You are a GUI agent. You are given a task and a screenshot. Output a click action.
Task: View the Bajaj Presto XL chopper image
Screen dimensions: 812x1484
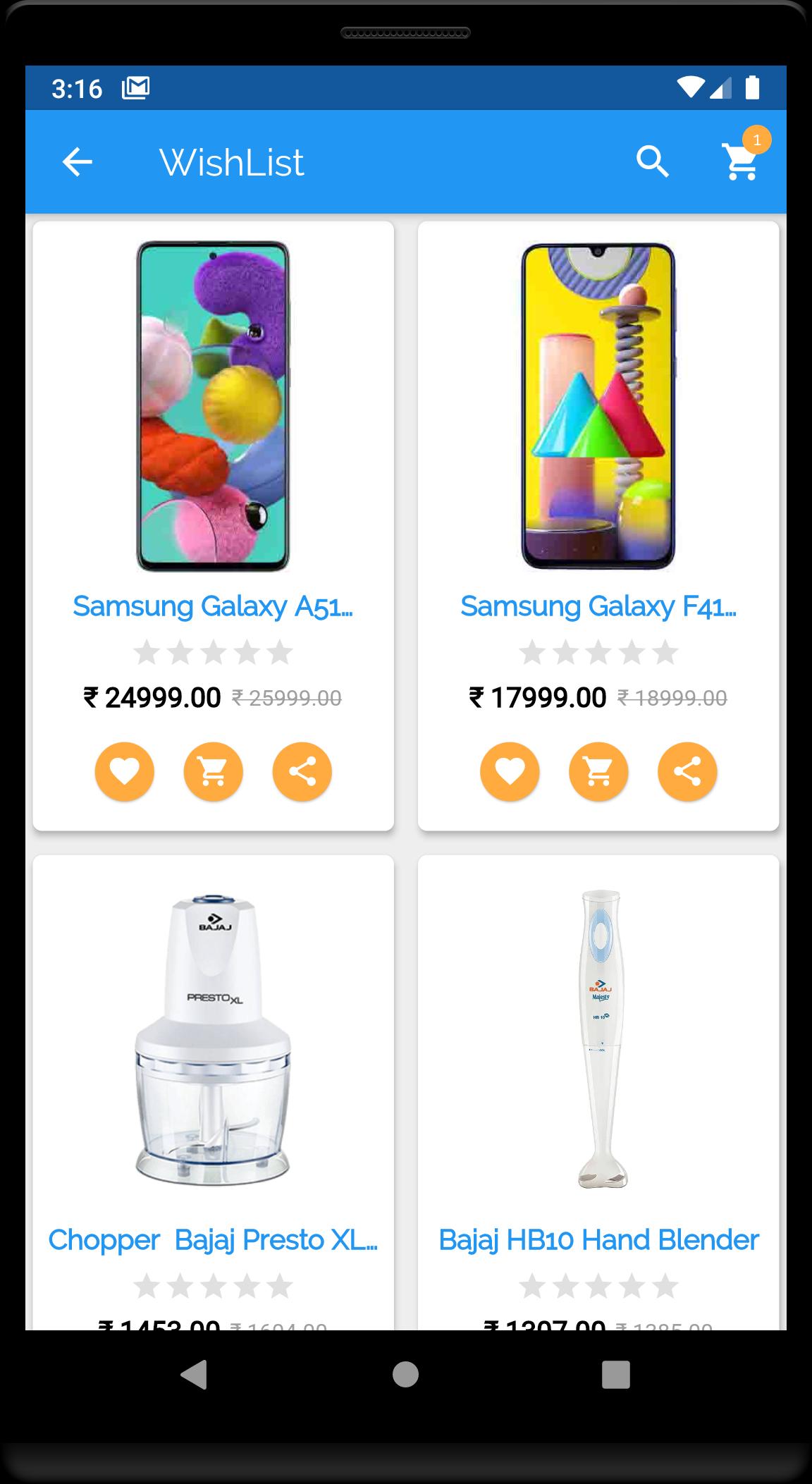[213, 1041]
